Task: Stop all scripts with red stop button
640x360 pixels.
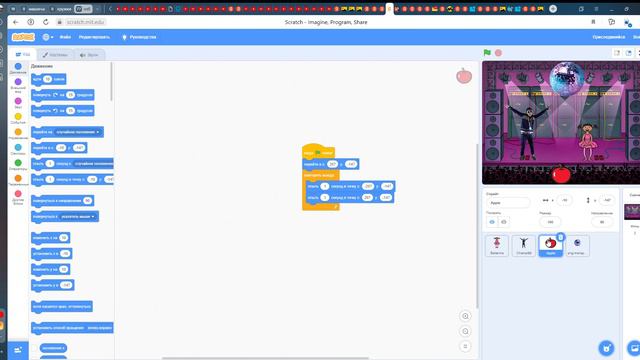Action: (x=498, y=53)
